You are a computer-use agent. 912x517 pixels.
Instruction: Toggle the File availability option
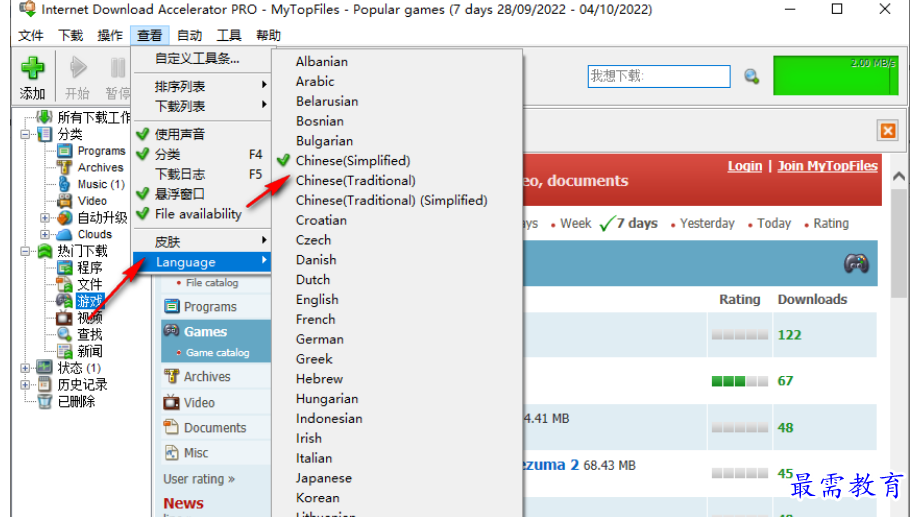click(x=202, y=213)
